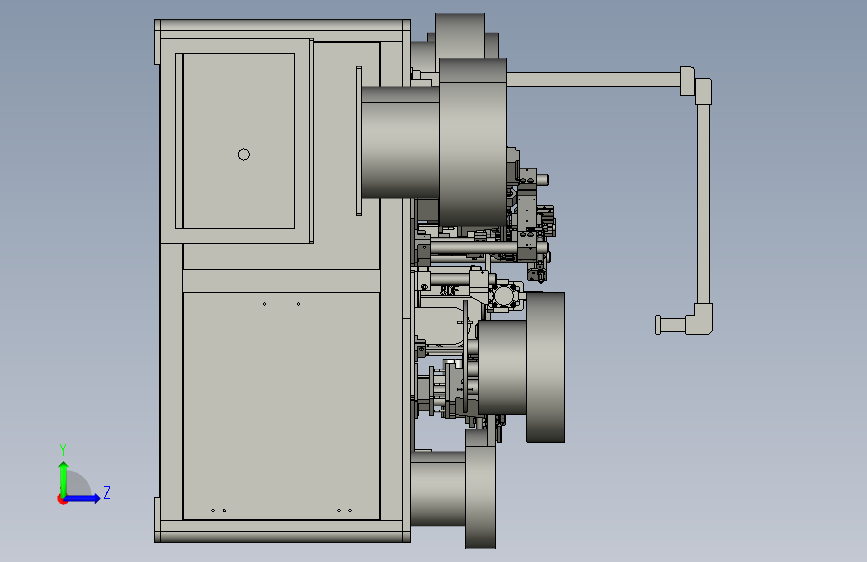Select the long vertical pipe on the right

click(x=703, y=204)
